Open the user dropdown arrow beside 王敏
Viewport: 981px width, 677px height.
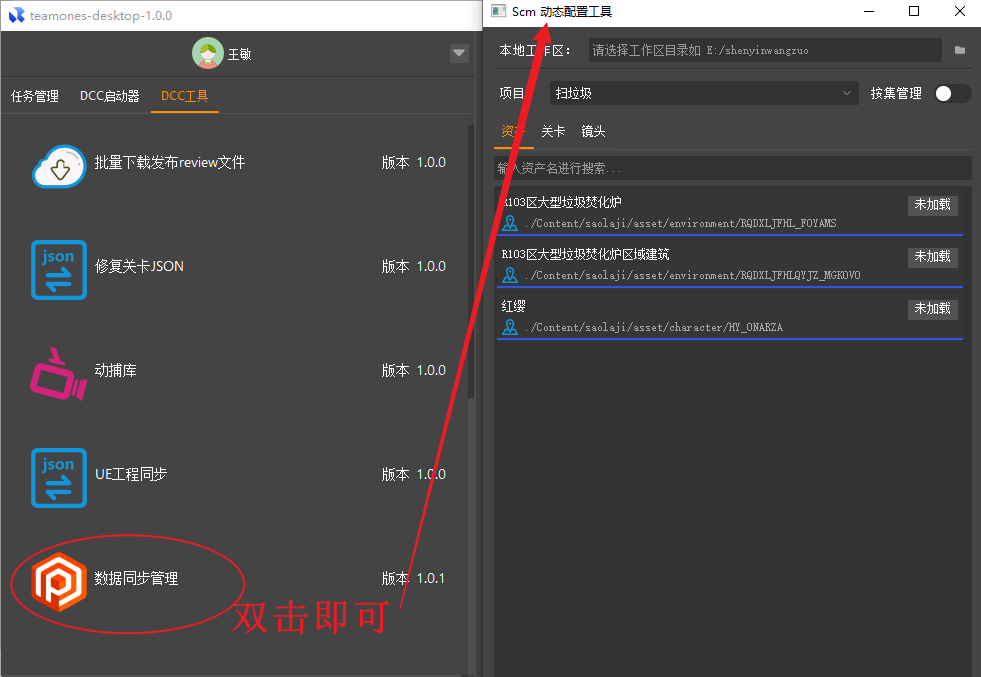(459, 53)
